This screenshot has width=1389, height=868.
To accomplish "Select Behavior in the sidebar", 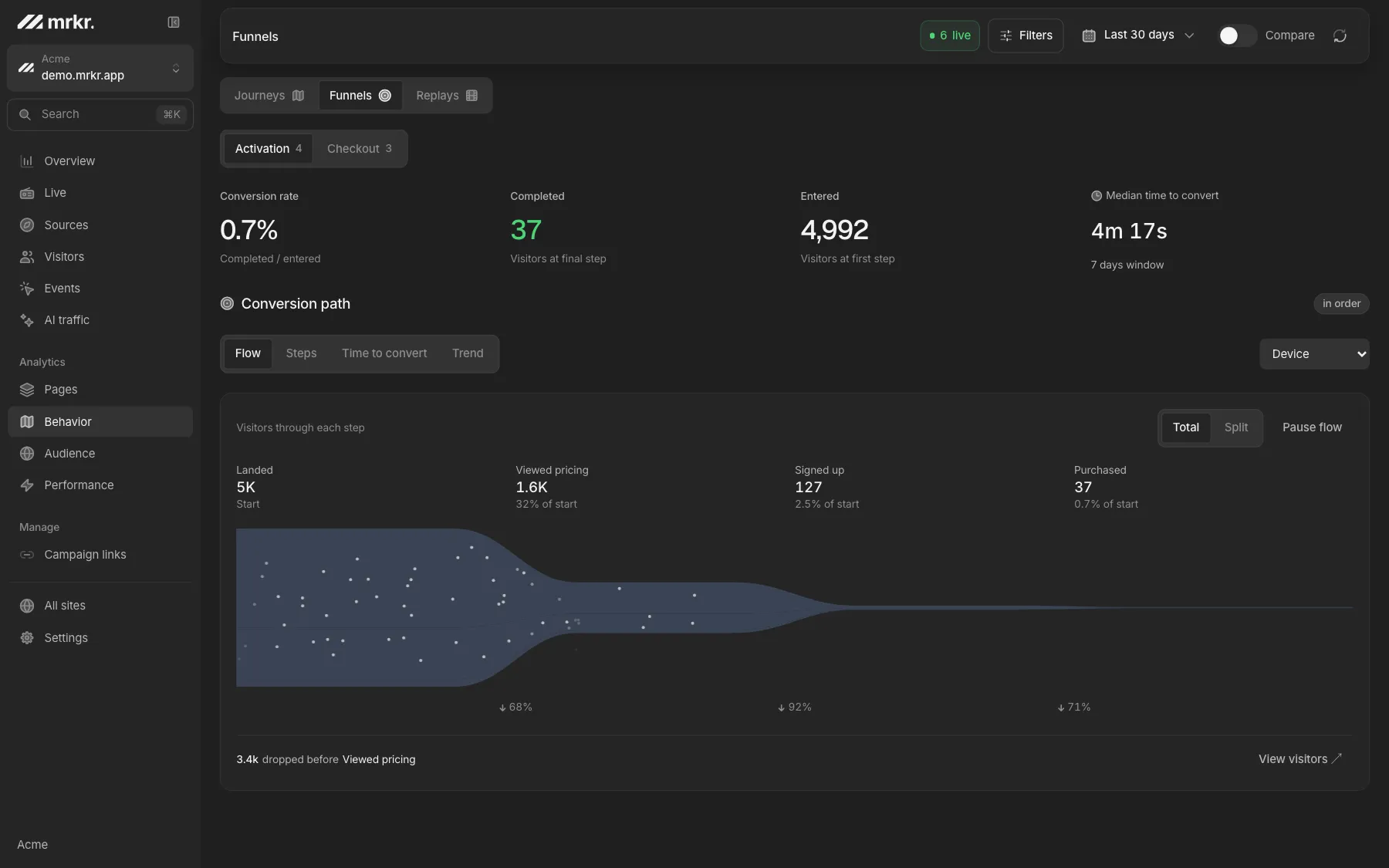I will (x=100, y=422).
